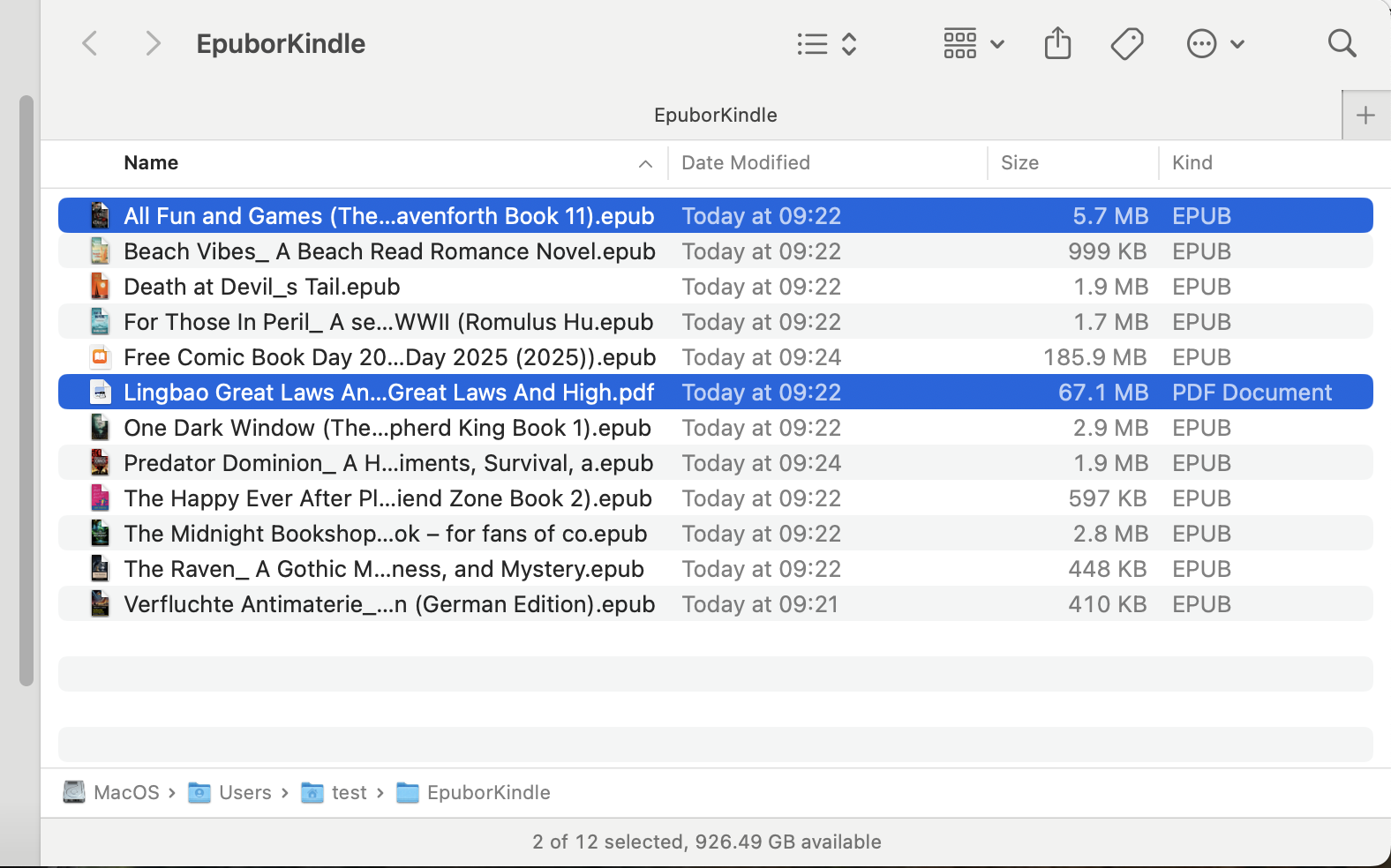The height and width of the screenshot is (868, 1391).
Task: Click the PDF Document kind cell
Action: tap(1252, 393)
